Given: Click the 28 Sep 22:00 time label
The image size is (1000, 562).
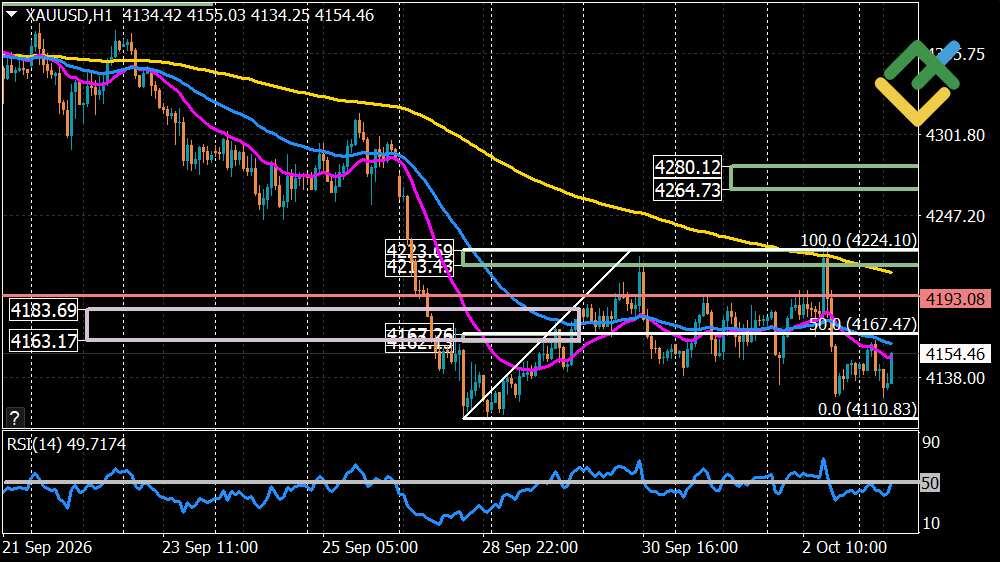Looking at the screenshot, I should (530, 547).
